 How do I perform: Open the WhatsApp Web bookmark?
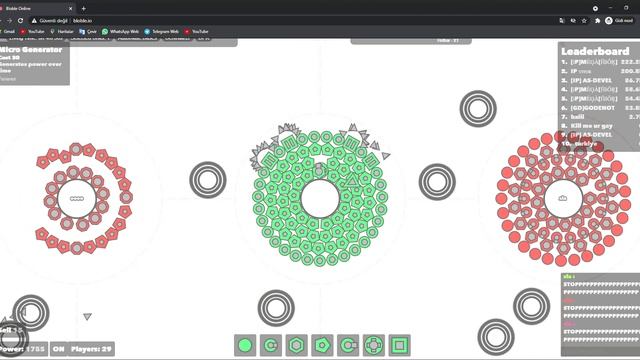click(x=120, y=31)
